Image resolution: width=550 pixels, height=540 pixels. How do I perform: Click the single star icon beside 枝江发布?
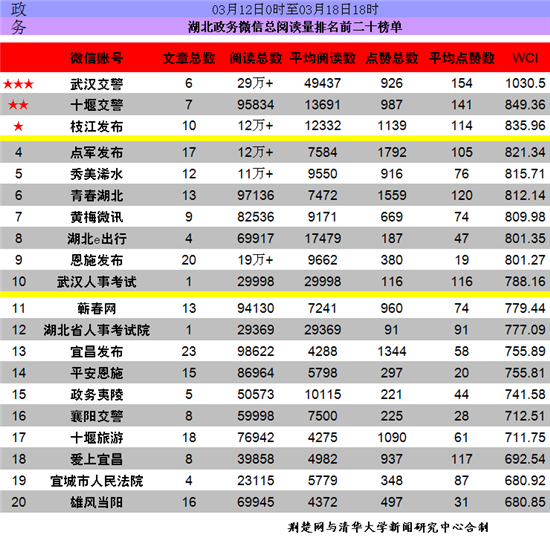[x=18, y=126]
